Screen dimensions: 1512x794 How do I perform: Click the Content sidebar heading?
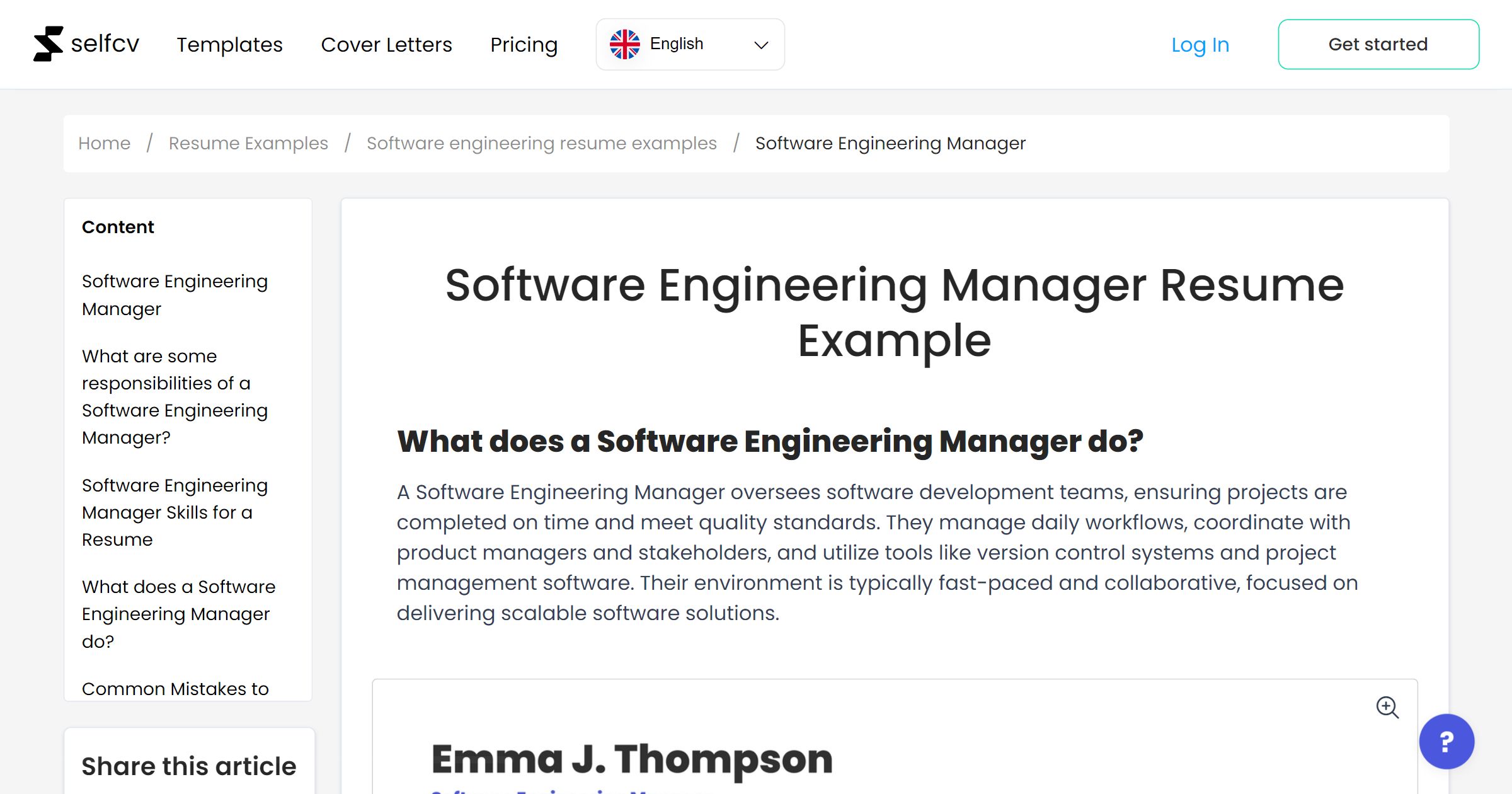pos(118,227)
